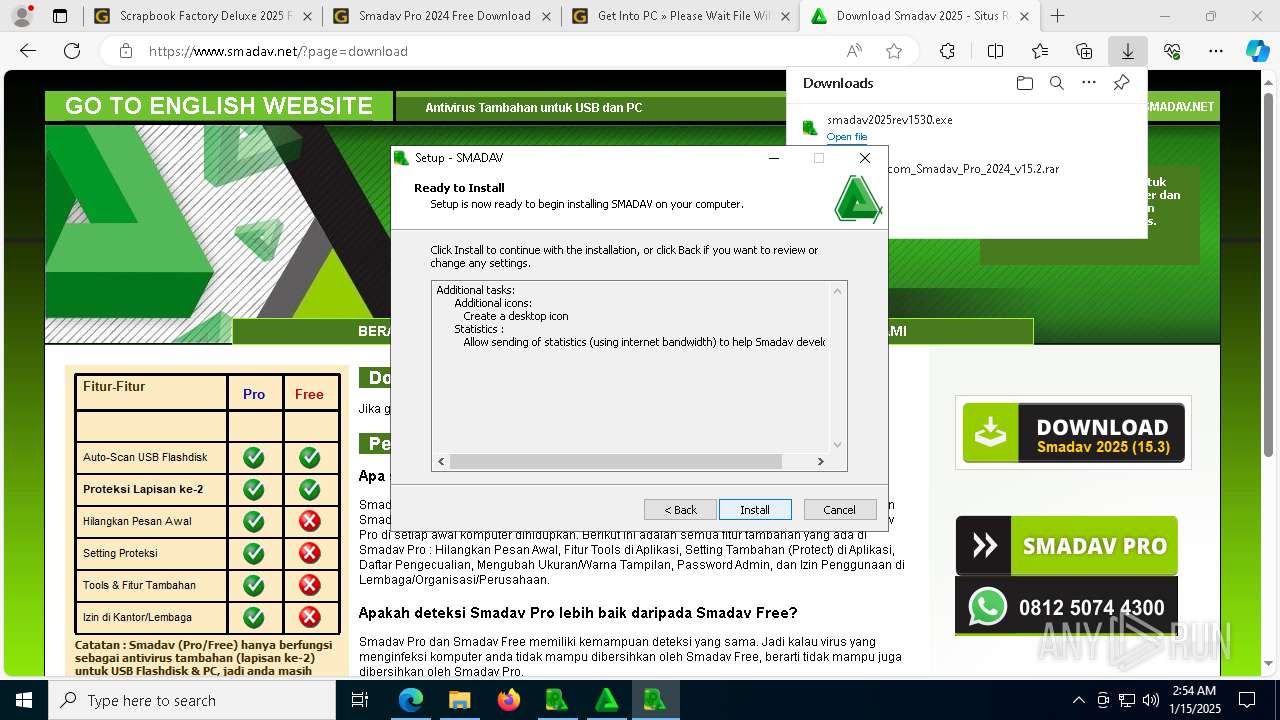Cancel the SMADAV Setup
Screen dimensions: 1280x720
(x=840, y=509)
